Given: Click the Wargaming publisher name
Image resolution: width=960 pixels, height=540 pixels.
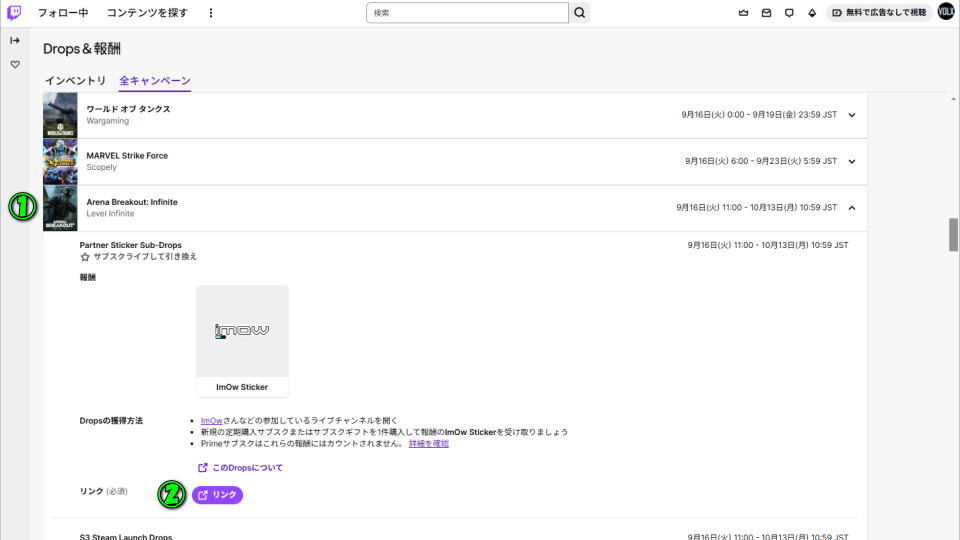Looking at the screenshot, I should coord(108,121).
